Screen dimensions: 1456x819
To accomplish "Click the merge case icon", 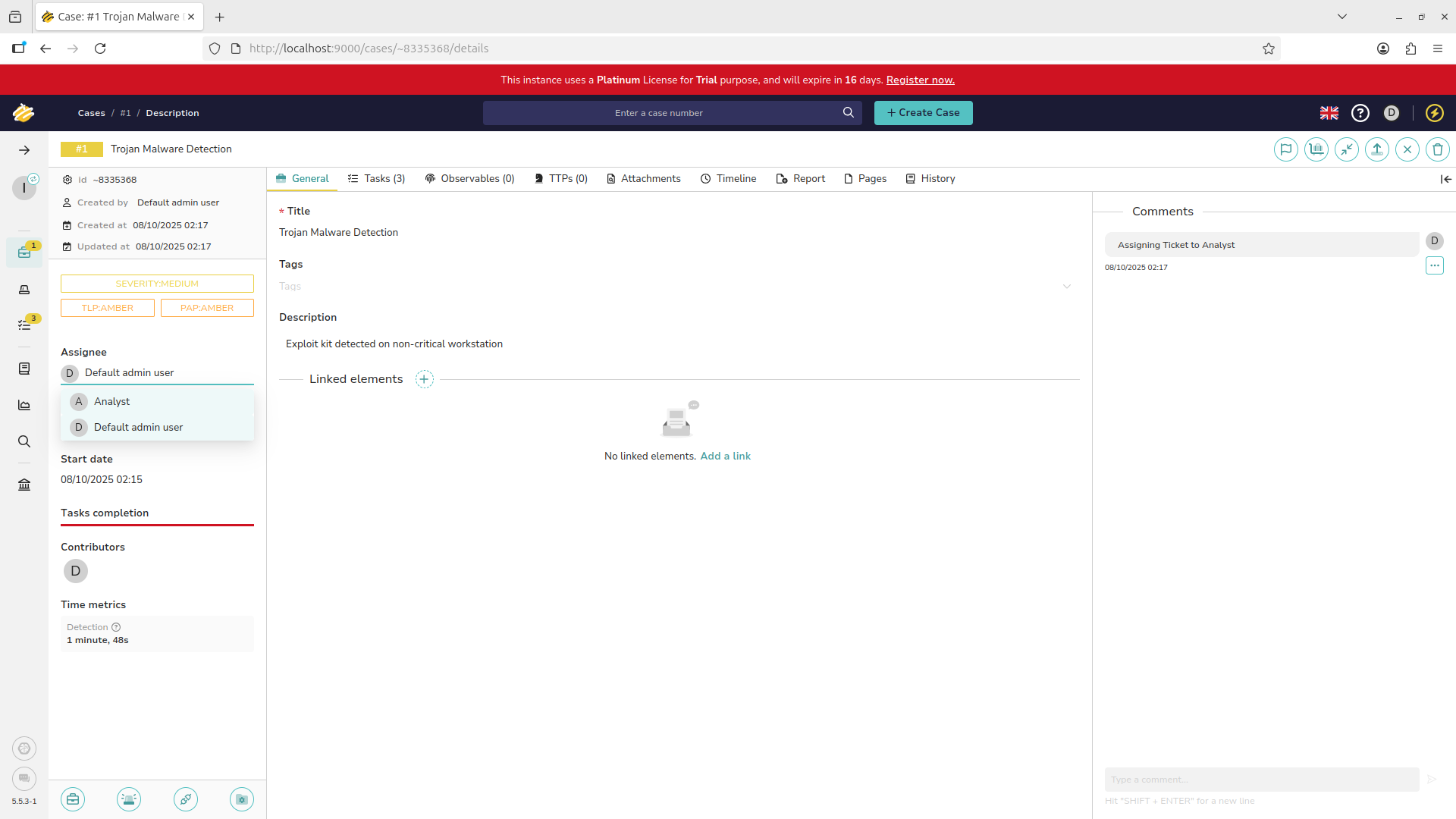I will click(1346, 149).
